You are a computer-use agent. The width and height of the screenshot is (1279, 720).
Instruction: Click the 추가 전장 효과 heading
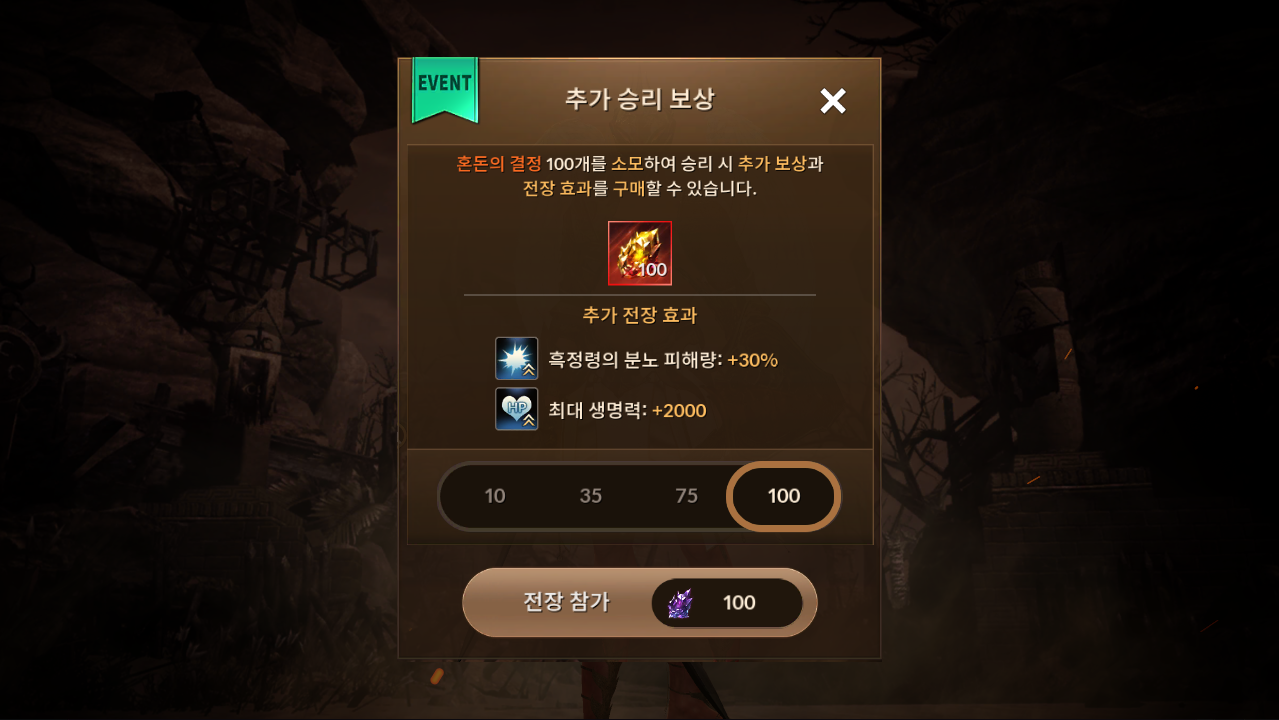640,315
